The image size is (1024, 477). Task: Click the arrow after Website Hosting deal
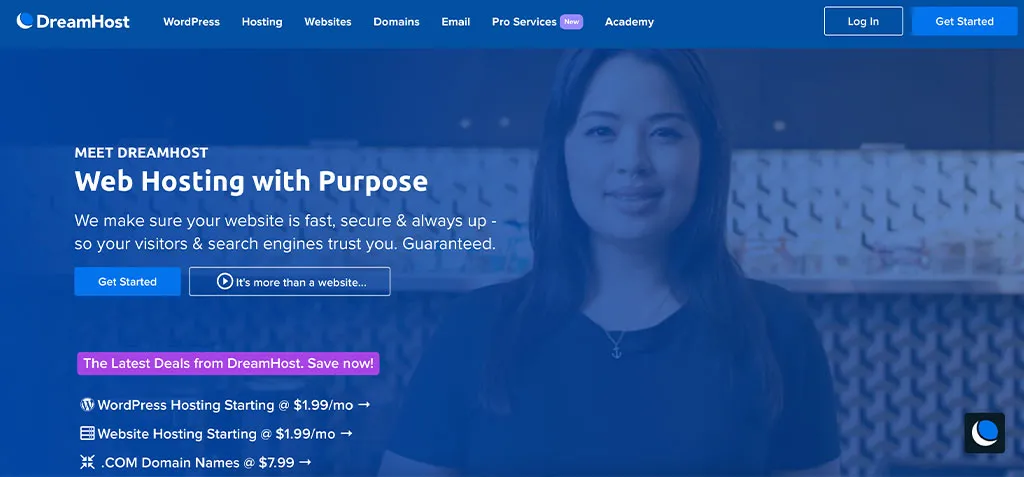pyautogui.click(x=346, y=433)
